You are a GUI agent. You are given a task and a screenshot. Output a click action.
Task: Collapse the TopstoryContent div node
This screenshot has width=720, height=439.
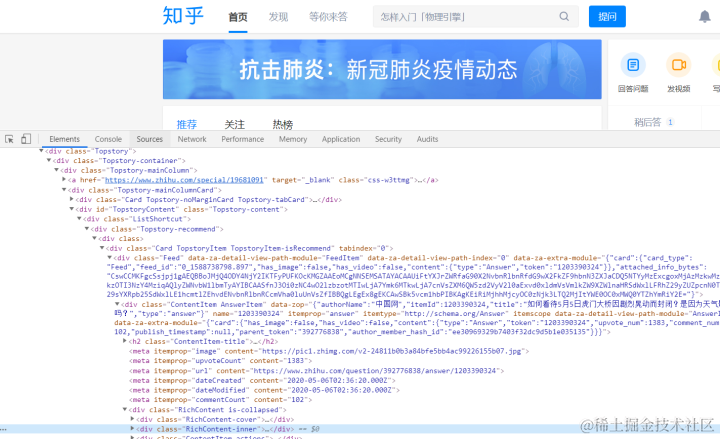point(72,209)
